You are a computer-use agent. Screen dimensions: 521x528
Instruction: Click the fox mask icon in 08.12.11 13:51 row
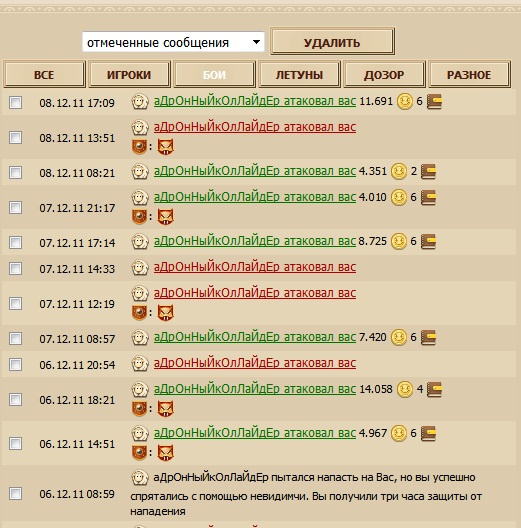point(166,147)
